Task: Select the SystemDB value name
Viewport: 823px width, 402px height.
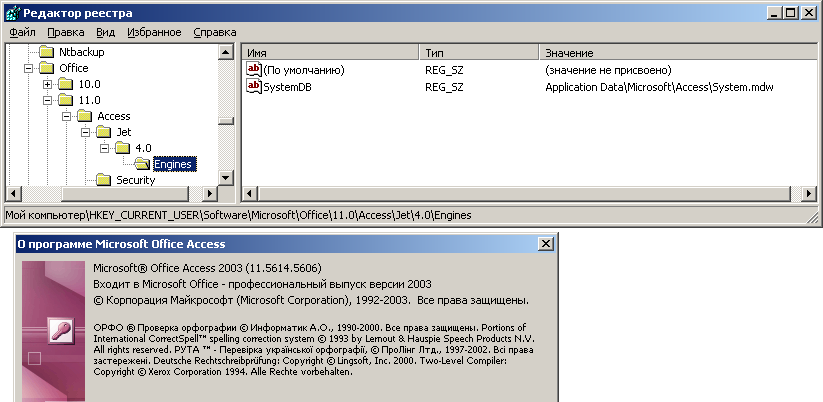Action: point(287,87)
